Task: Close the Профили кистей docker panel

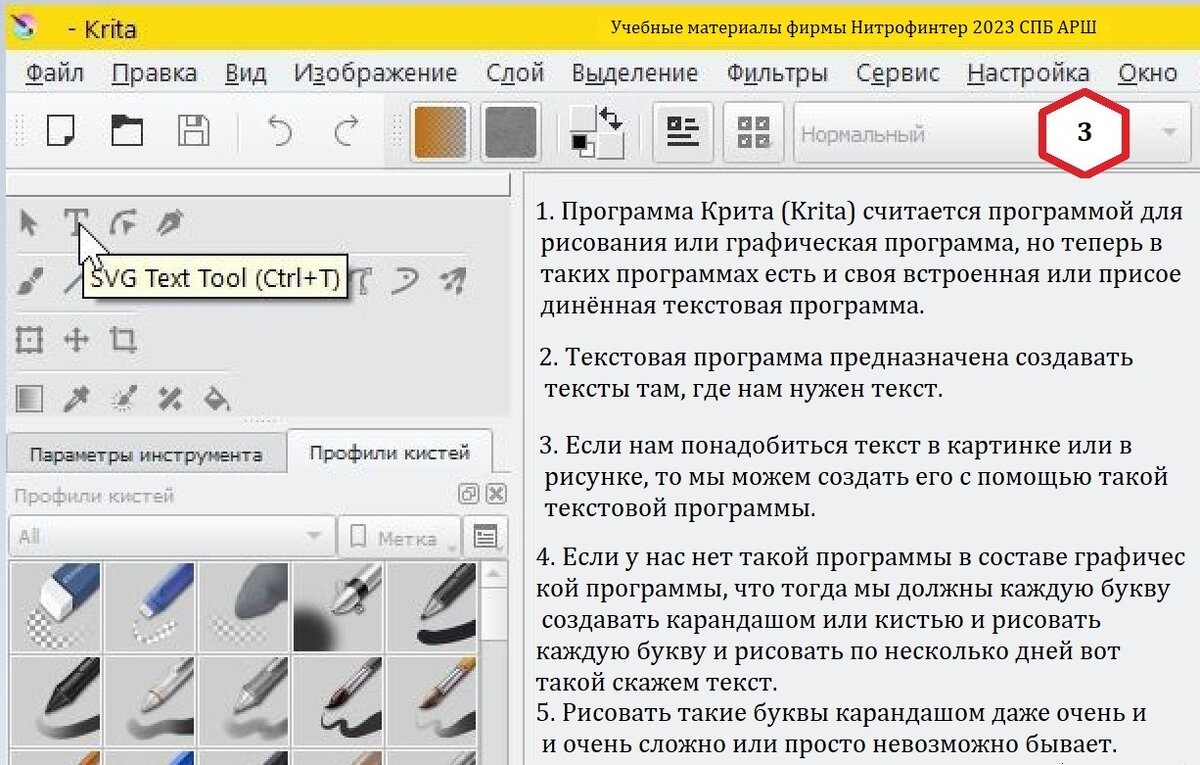Action: pos(495,494)
